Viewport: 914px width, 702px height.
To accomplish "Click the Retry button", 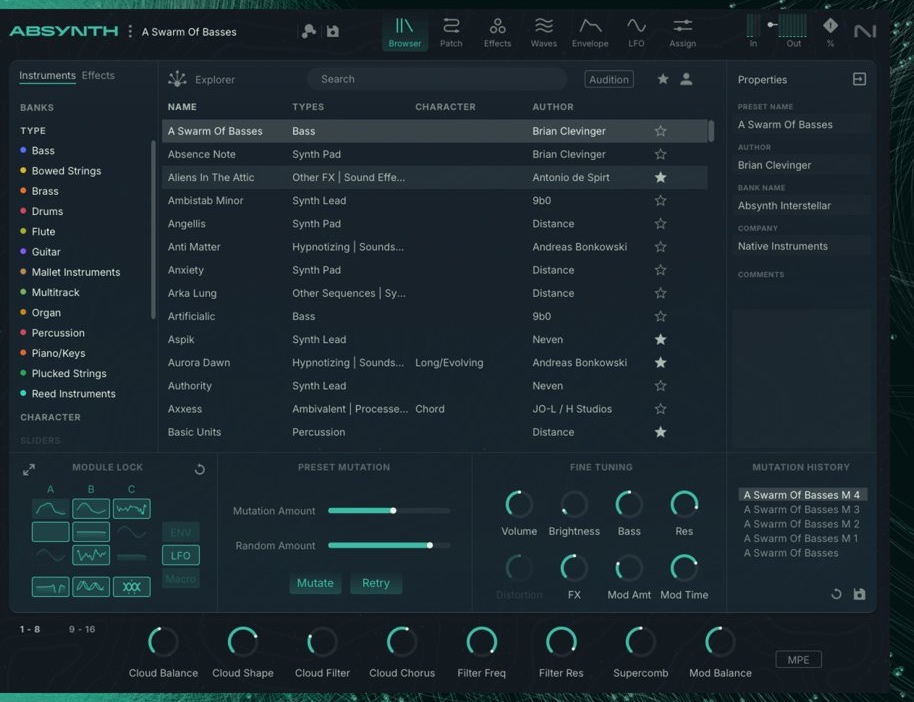I will click(x=375, y=583).
